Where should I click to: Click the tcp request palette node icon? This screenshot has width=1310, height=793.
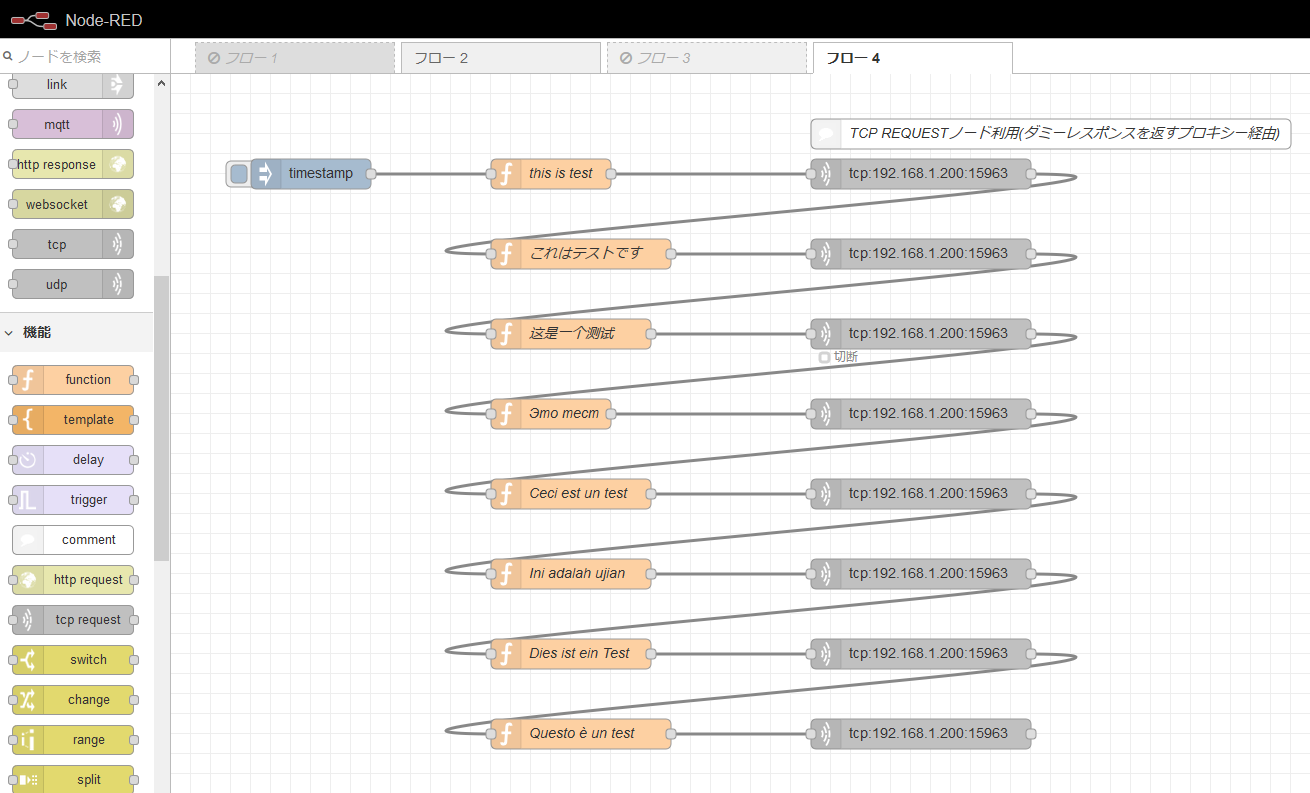tap(28, 620)
